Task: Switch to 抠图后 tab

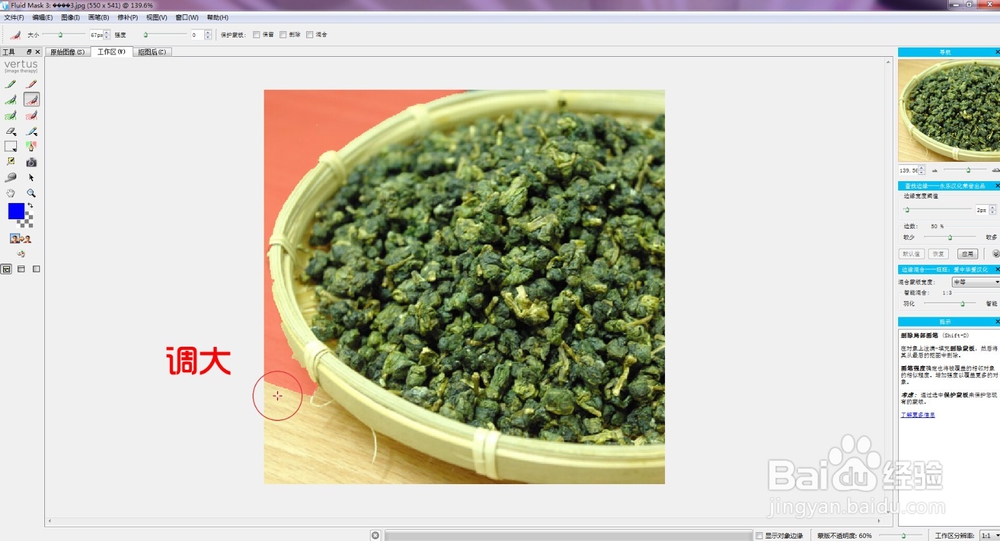Action: (x=152, y=52)
